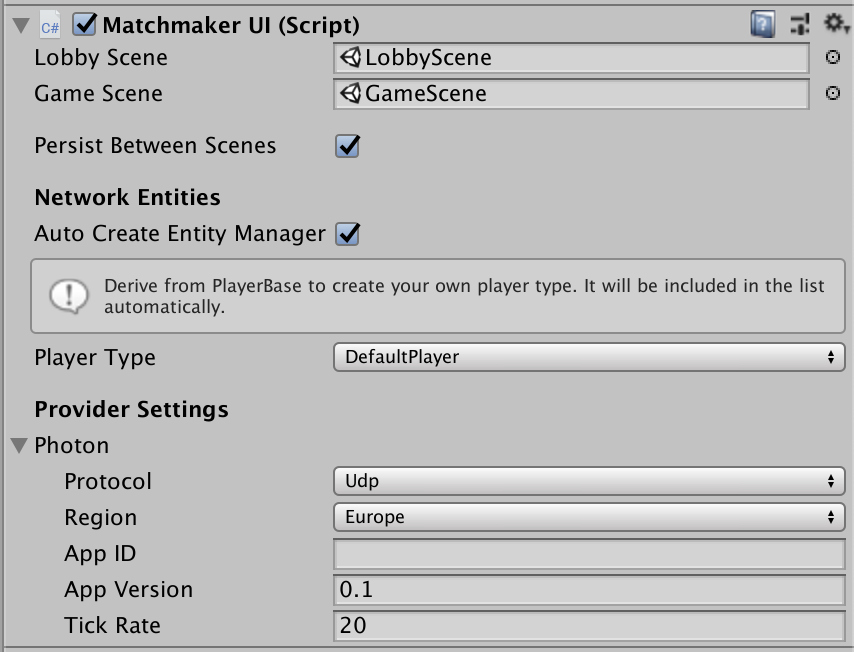854x652 pixels.
Task: Disable the Matchmaker UI script checkbox
Action: pos(84,25)
